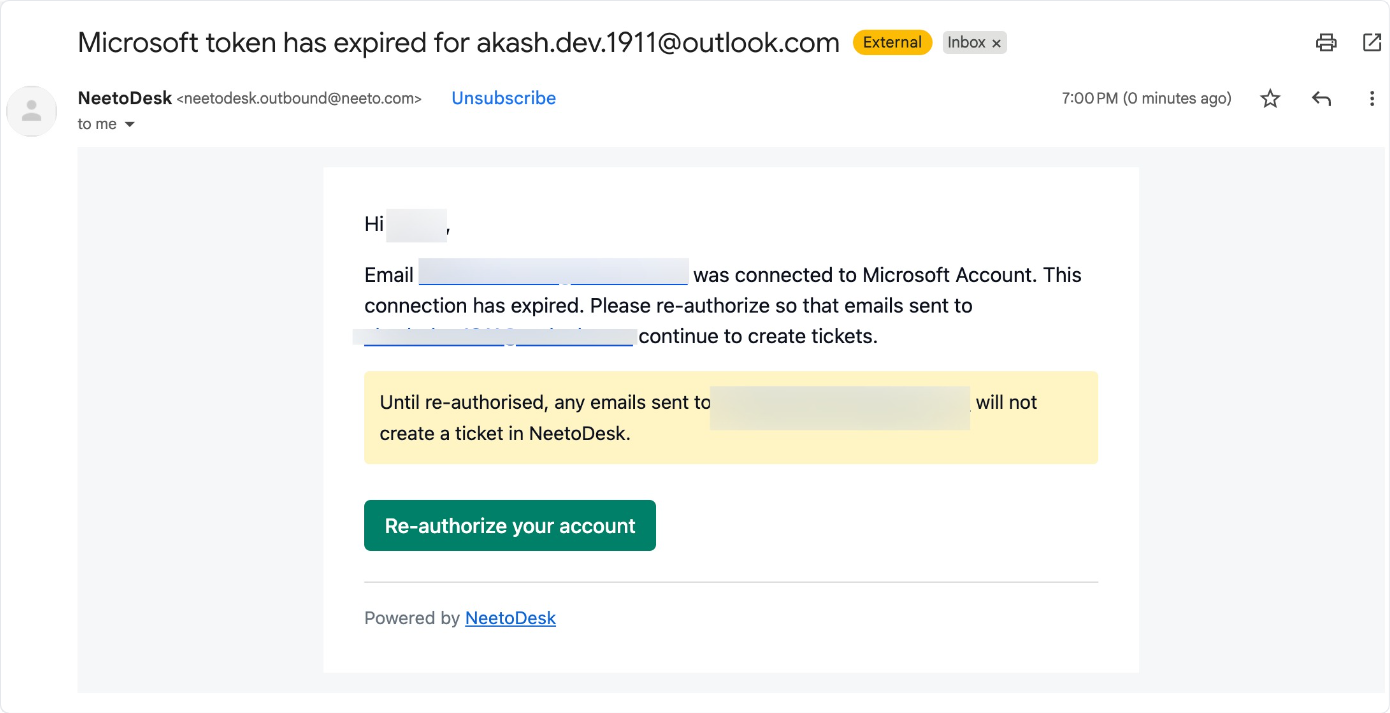Expand recipient details next to "to me"
This screenshot has height=713, width=1390.
click(129, 125)
